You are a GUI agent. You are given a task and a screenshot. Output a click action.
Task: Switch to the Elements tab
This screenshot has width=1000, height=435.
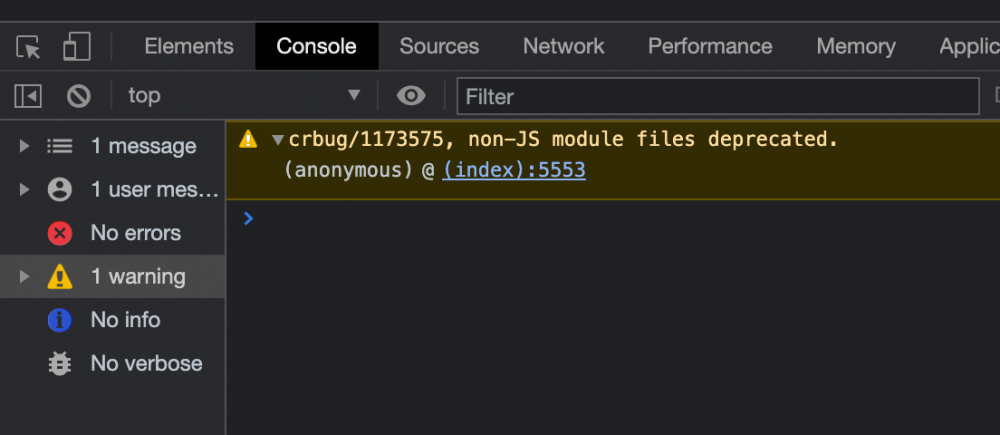189,47
